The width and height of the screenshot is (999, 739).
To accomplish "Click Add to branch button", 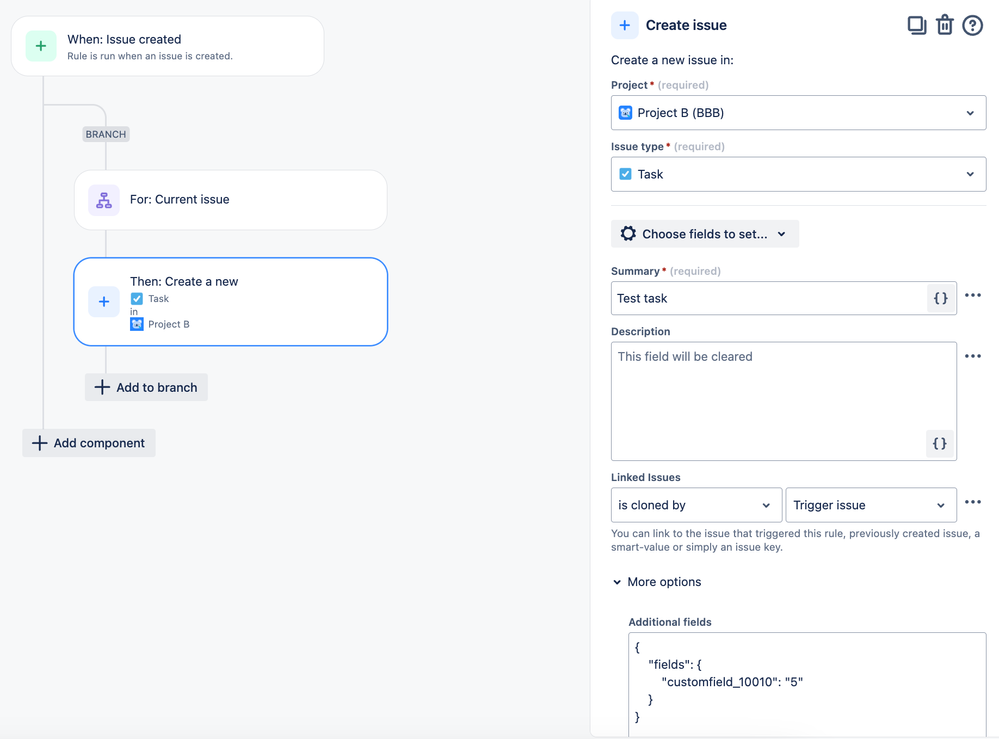I will coord(146,387).
